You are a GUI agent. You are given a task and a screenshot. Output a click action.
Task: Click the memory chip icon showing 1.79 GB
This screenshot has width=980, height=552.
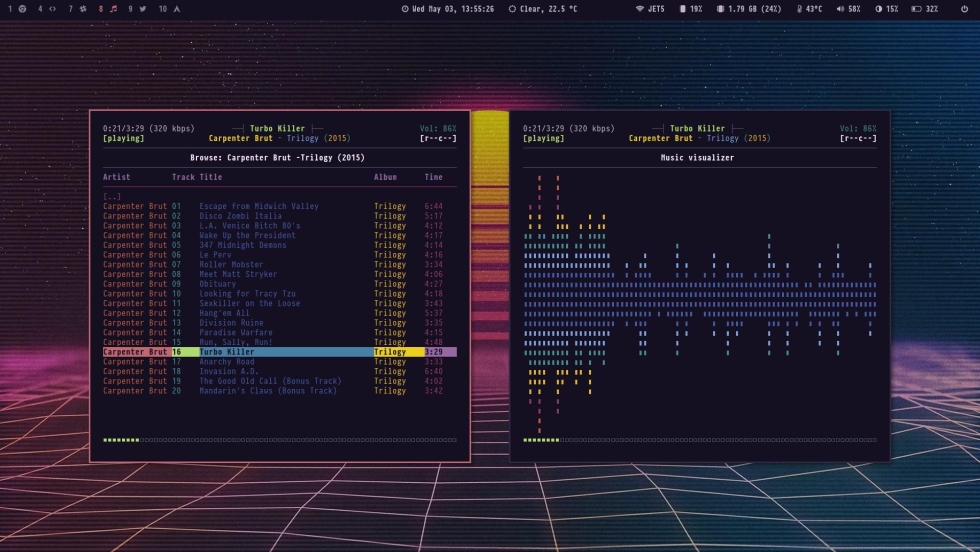(x=720, y=9)
